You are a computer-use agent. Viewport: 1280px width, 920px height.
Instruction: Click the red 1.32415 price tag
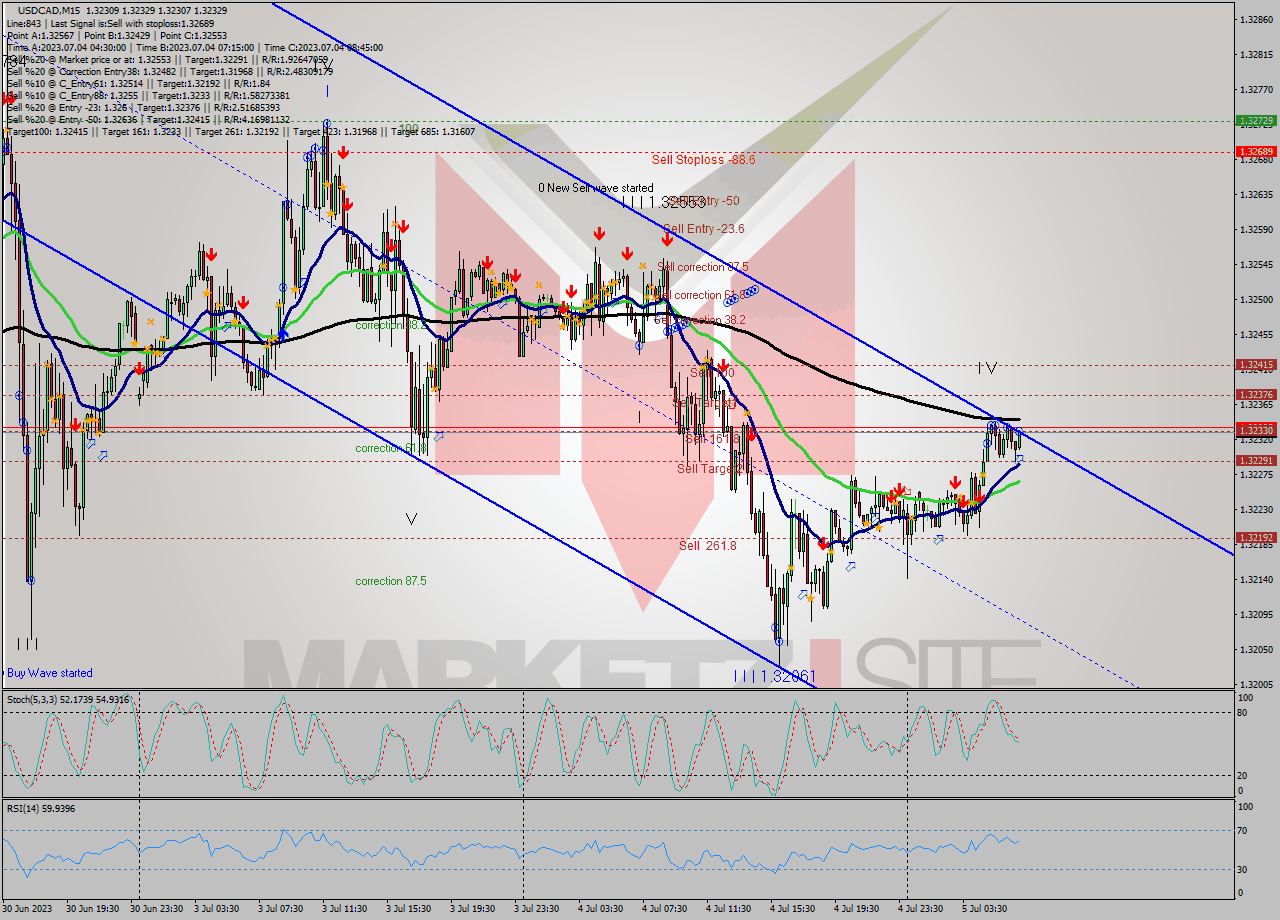point(1256,365)
